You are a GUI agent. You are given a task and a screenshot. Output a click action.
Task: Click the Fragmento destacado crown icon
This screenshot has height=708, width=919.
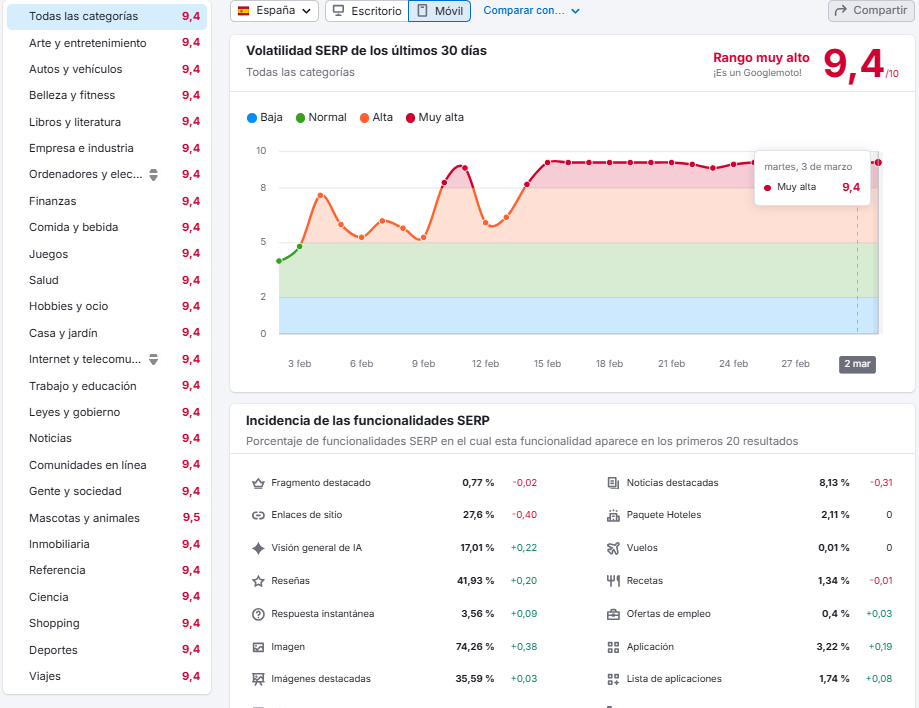258,483
